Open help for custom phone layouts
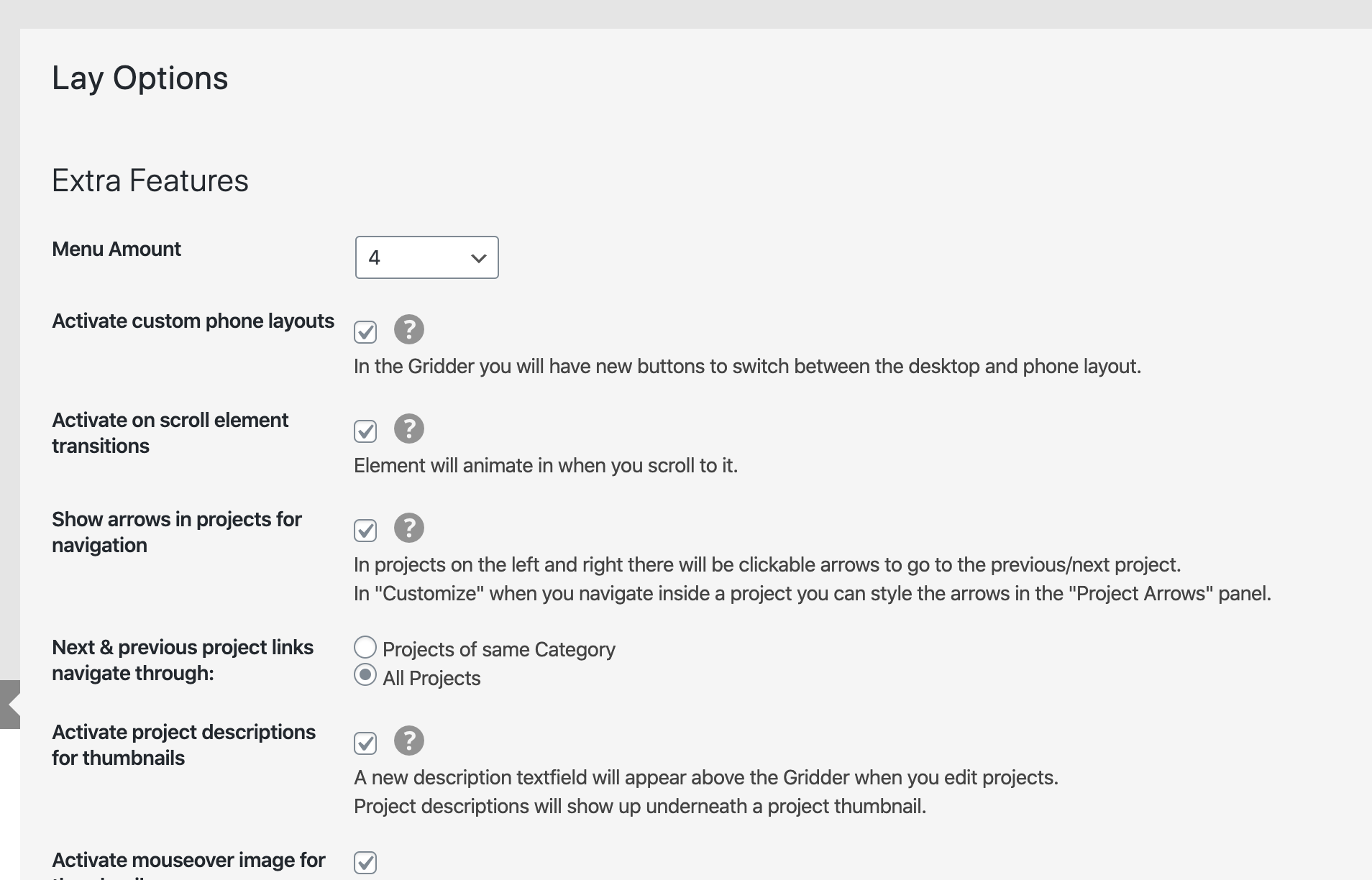The image size is (1372, 880). tap(408, 330)
